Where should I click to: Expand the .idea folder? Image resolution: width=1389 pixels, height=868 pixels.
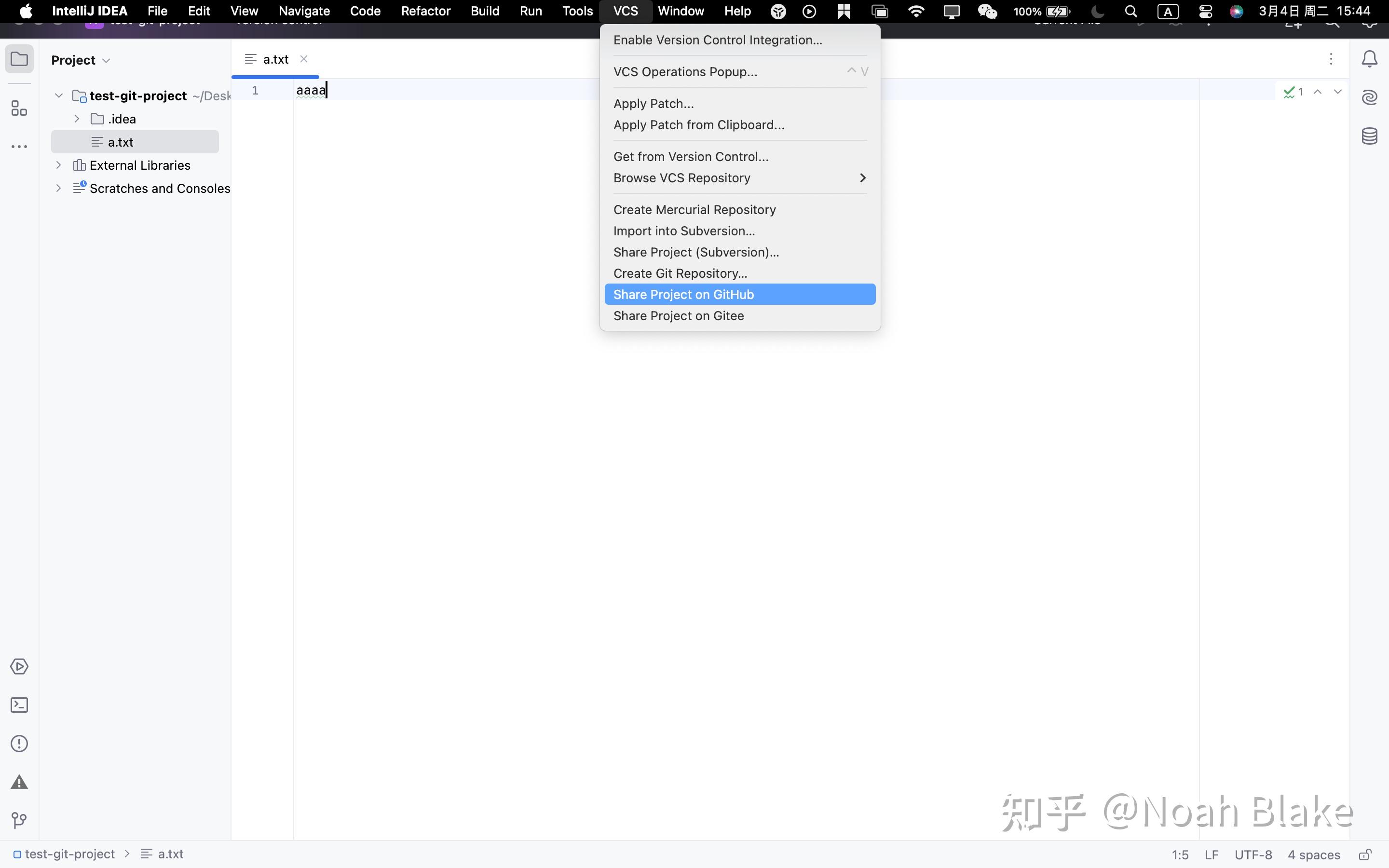(77, 119)
